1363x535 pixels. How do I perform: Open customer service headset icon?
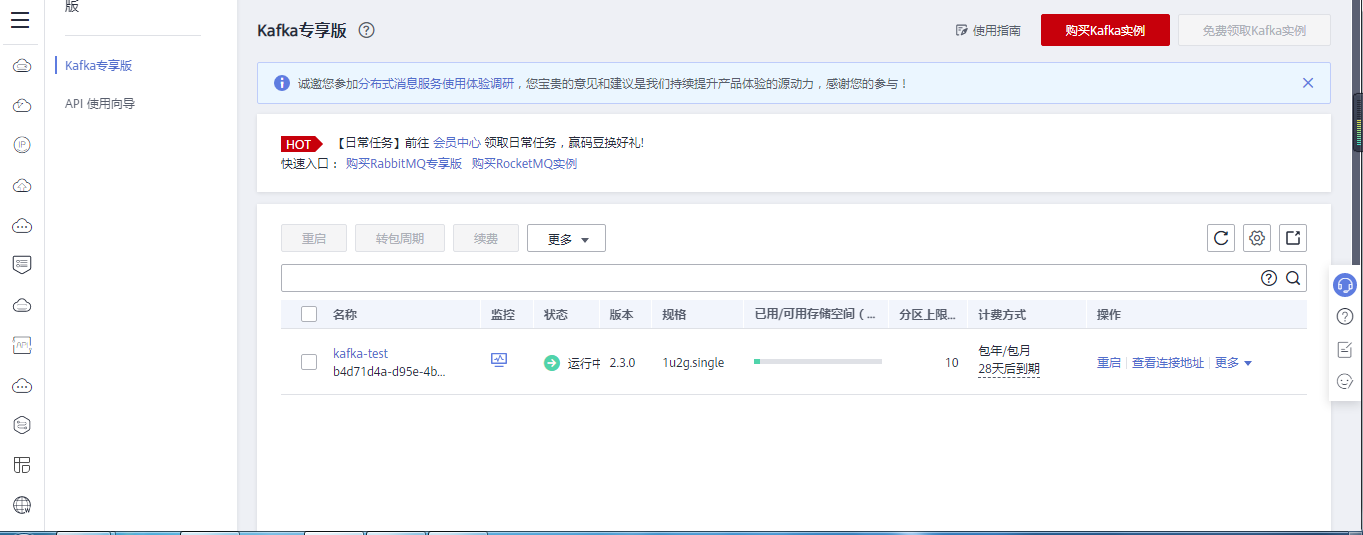(x=1346, y=285)
